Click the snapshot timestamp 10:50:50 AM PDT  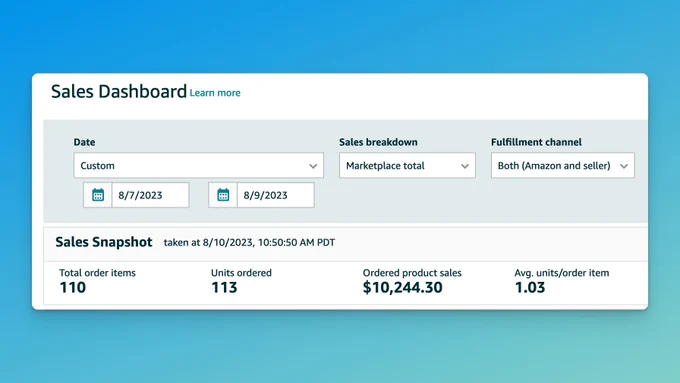(x=297, y=242)
